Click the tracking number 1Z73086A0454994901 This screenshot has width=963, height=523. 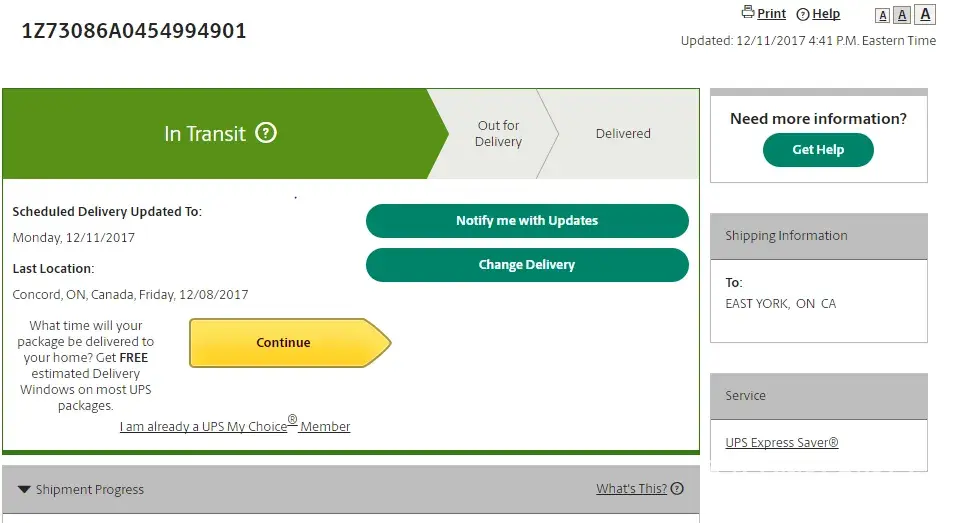(x=134, y=31)
